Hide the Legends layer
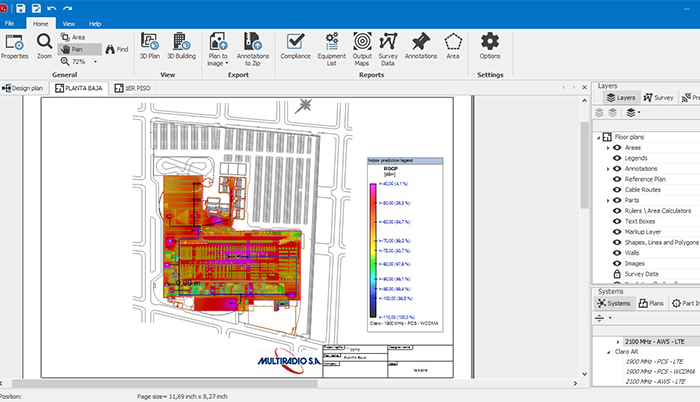700x402 pixels. coord(617,158)
